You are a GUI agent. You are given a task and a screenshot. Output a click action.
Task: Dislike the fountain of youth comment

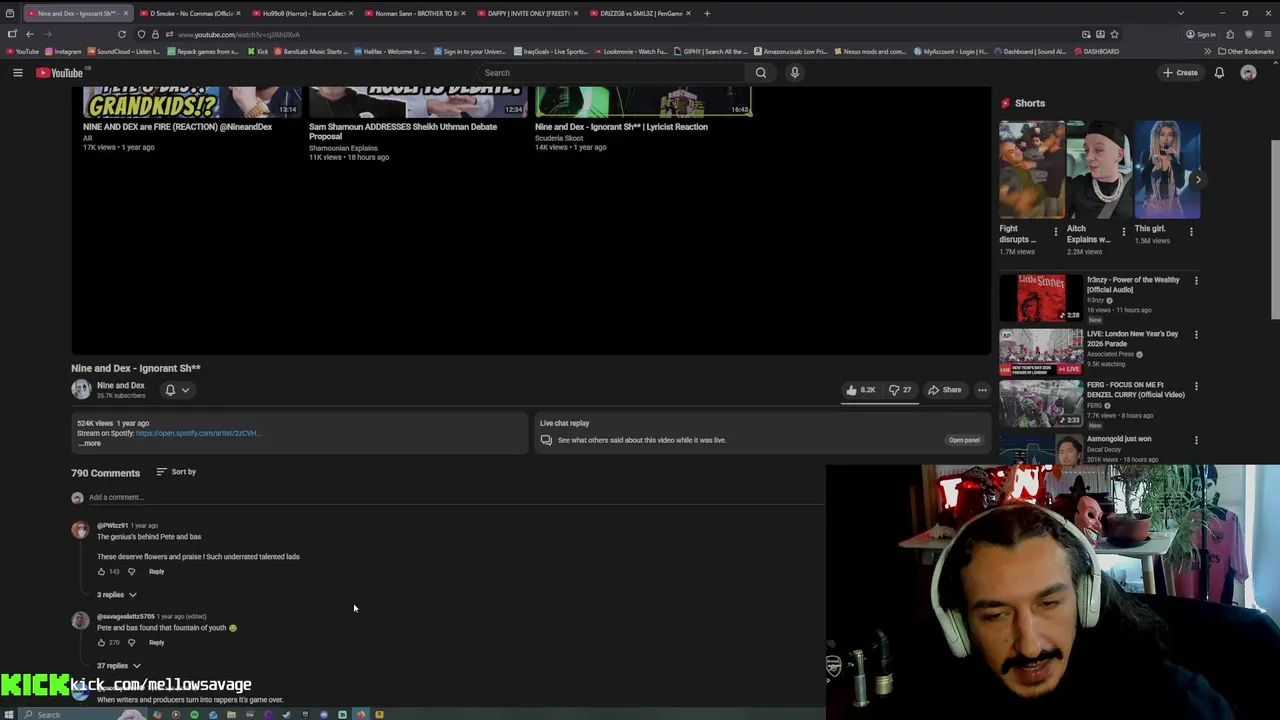pos(131,643)
